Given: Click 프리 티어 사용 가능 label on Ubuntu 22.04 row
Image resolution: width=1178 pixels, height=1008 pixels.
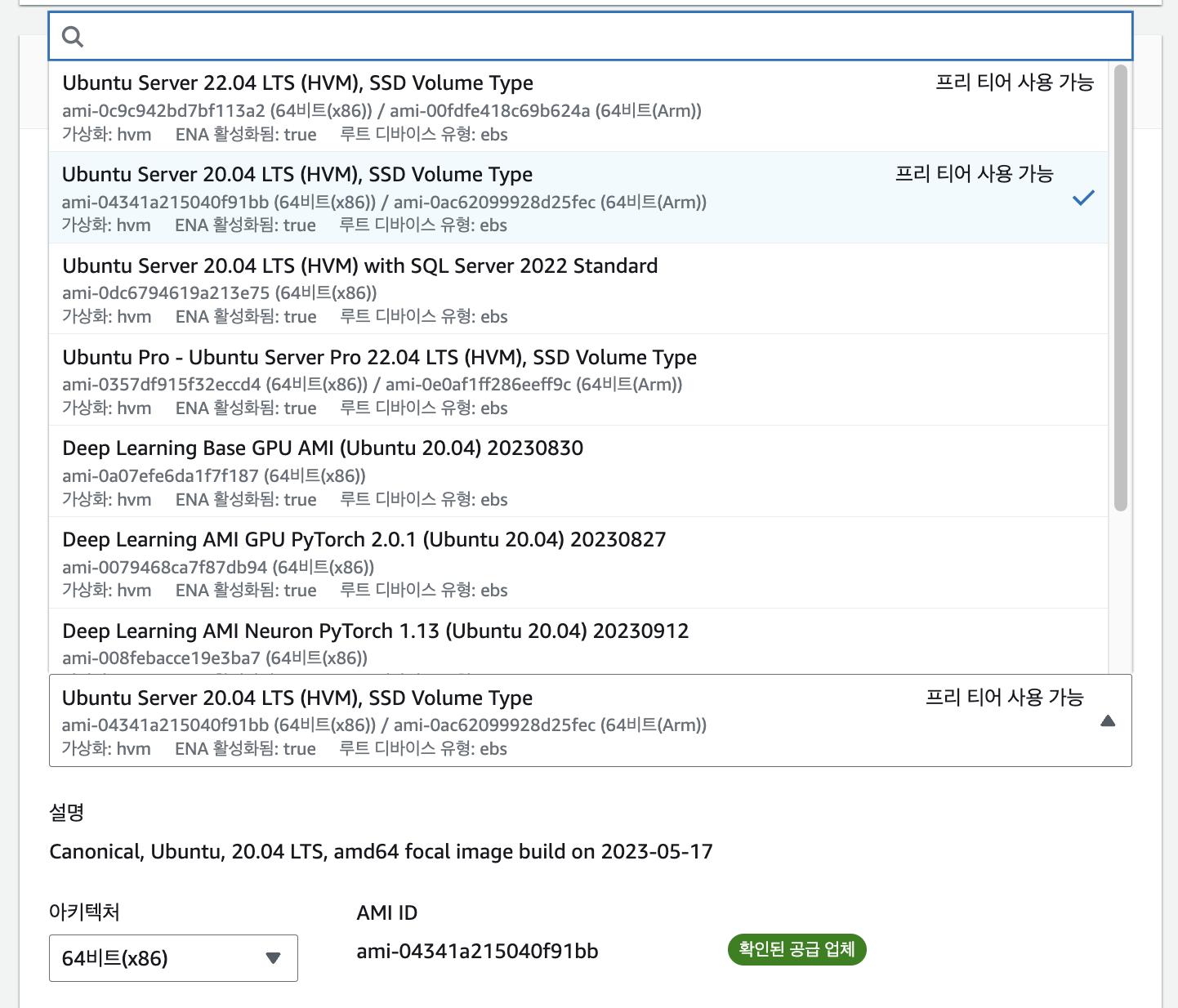Looking at the screenshot, I should pos(1015,83).
